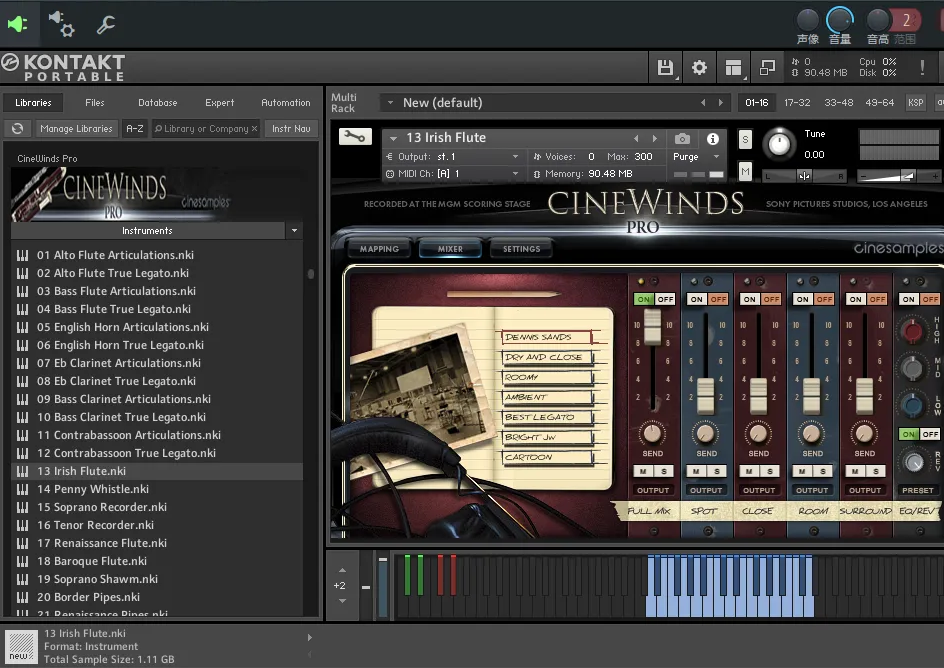Click Manage Libraries button
The height and width of the screenshot is (668, 944).
click(x=76, y=128)
